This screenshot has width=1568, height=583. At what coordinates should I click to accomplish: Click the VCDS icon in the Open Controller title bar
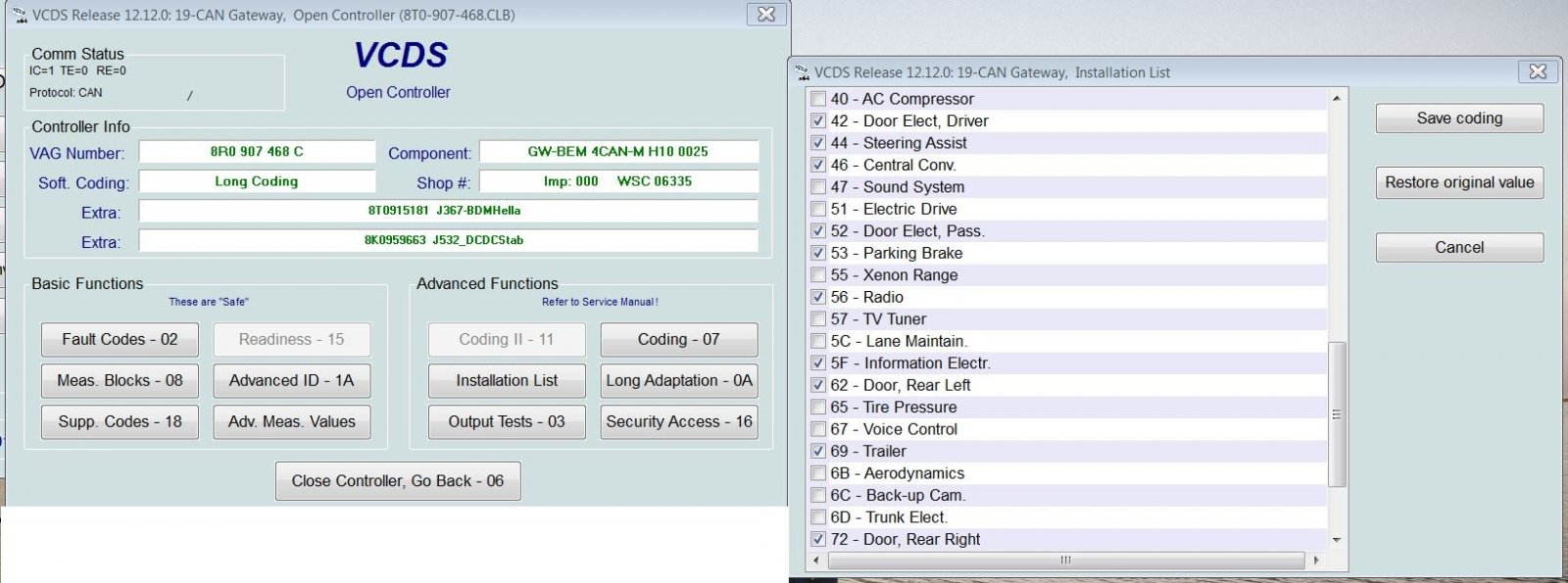pos(19,15)
